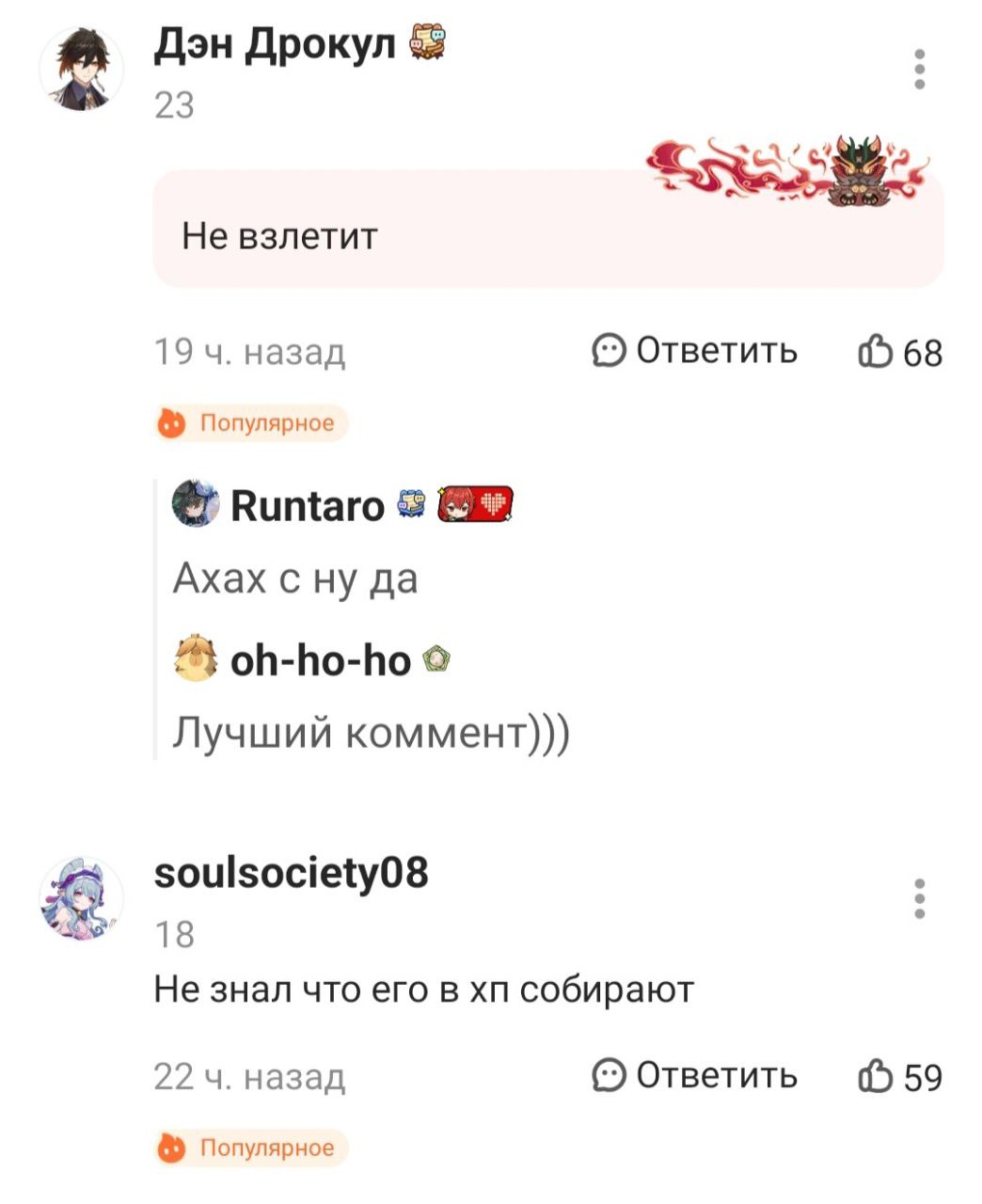Tap the Популярное tag under first comment

pos(251,423)
